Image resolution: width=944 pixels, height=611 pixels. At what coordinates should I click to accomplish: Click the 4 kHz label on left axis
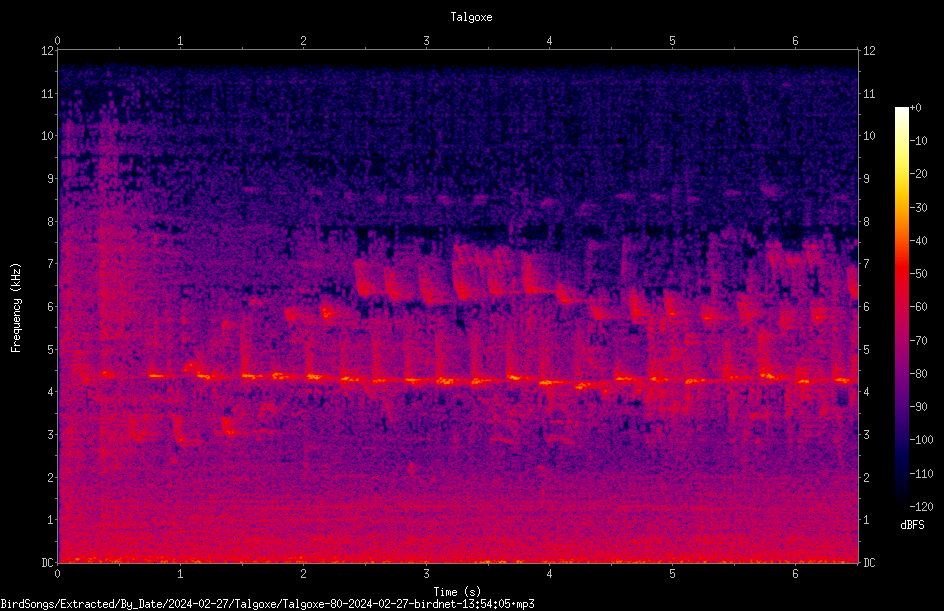50,392
